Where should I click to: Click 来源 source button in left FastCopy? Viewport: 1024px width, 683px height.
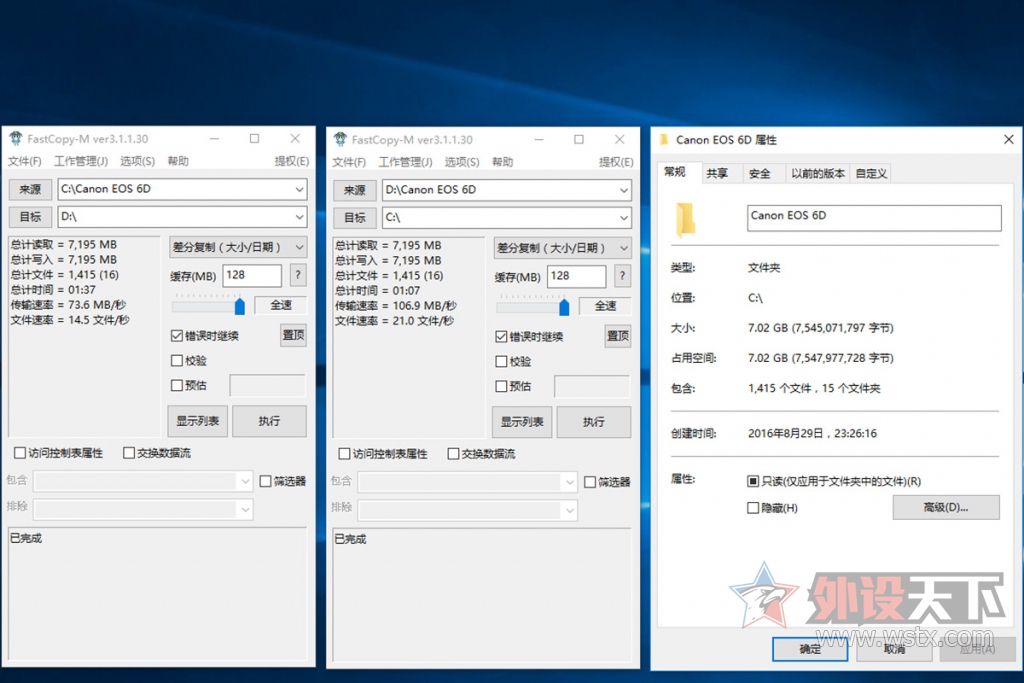click(x=30, y=189)
